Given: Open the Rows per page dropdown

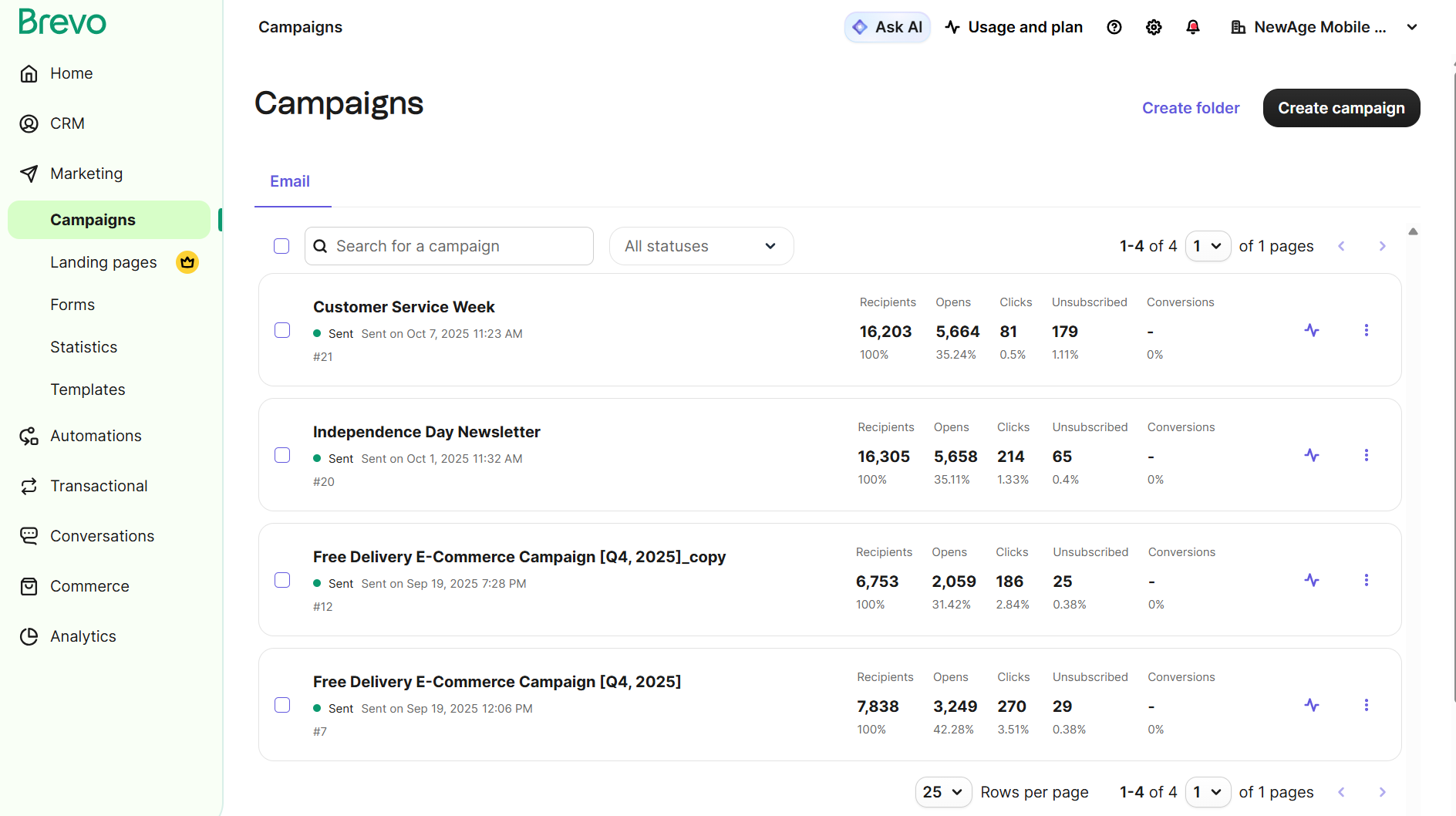Looking at the screenshot, I should pyautogui.click(x=942, y=792).
